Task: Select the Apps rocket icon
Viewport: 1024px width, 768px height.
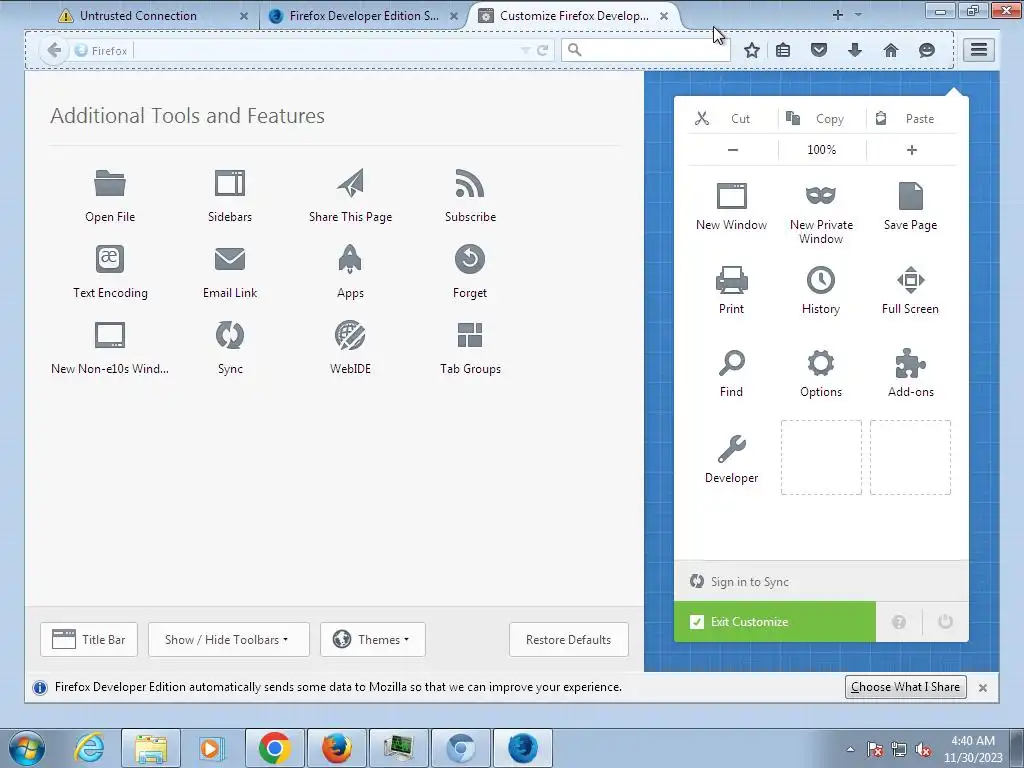Action: [x=350, y=259]
